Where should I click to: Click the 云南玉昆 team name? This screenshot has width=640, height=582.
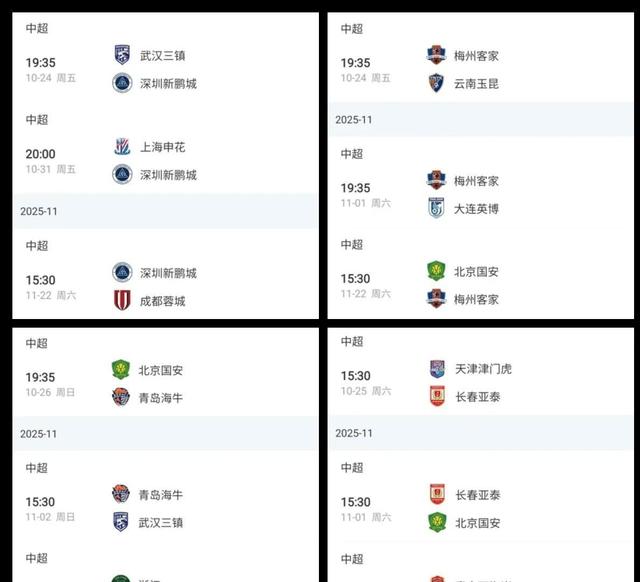(x=476, y=83)
